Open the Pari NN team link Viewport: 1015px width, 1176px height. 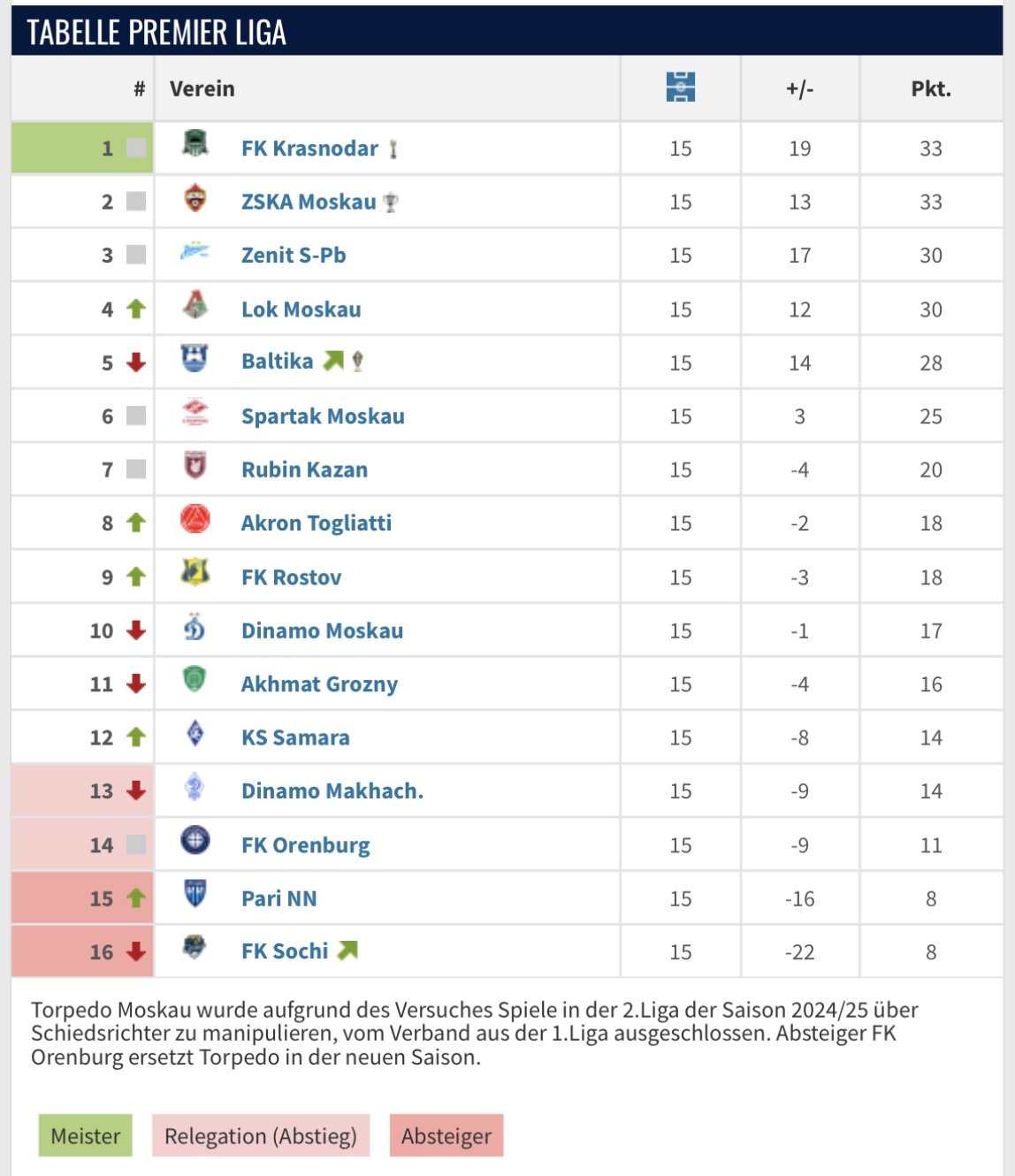[279, 898]
